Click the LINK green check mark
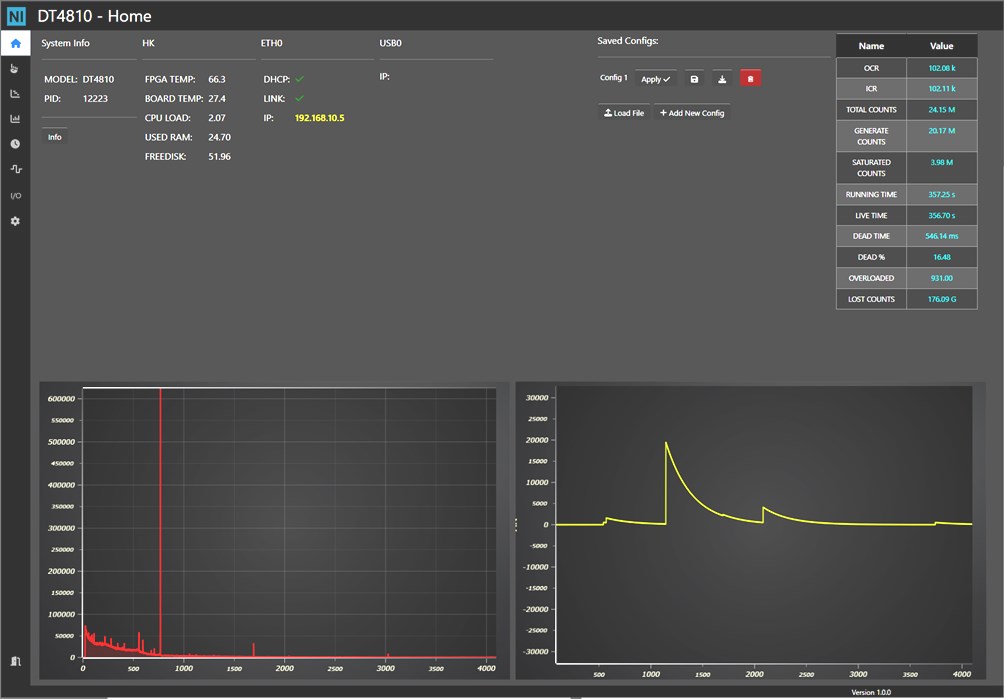The width and height of the screenshot is (1004, 699). coord(300,99)
